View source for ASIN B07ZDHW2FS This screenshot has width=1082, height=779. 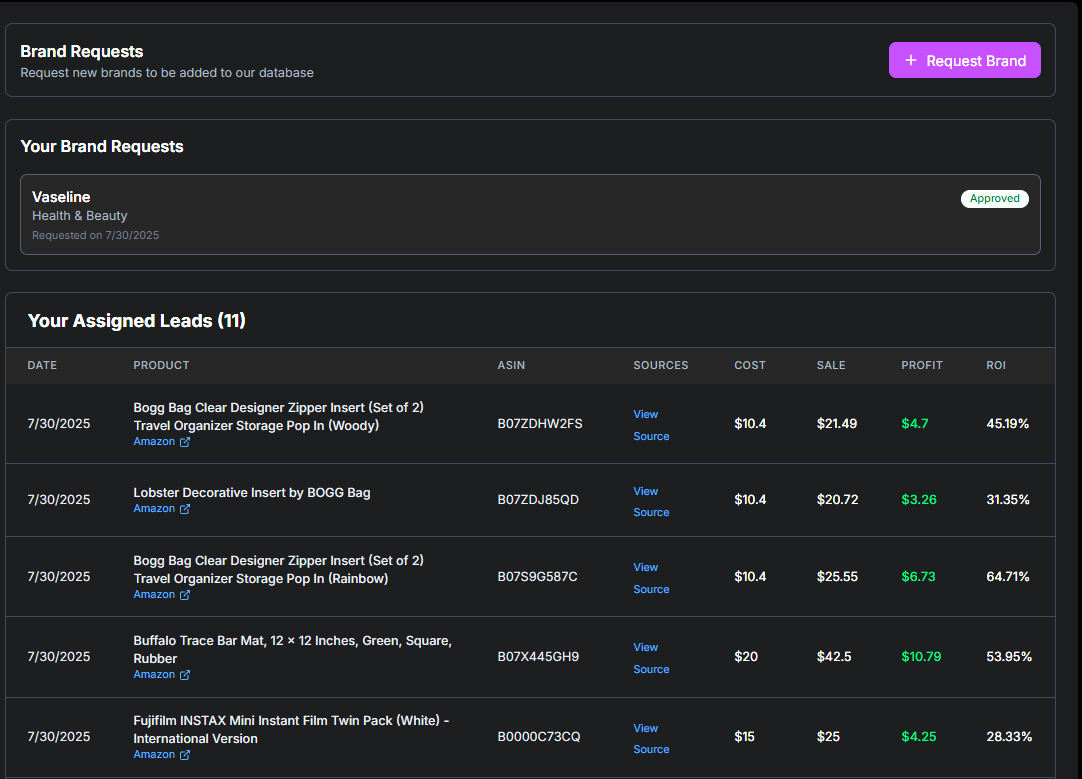650,425
